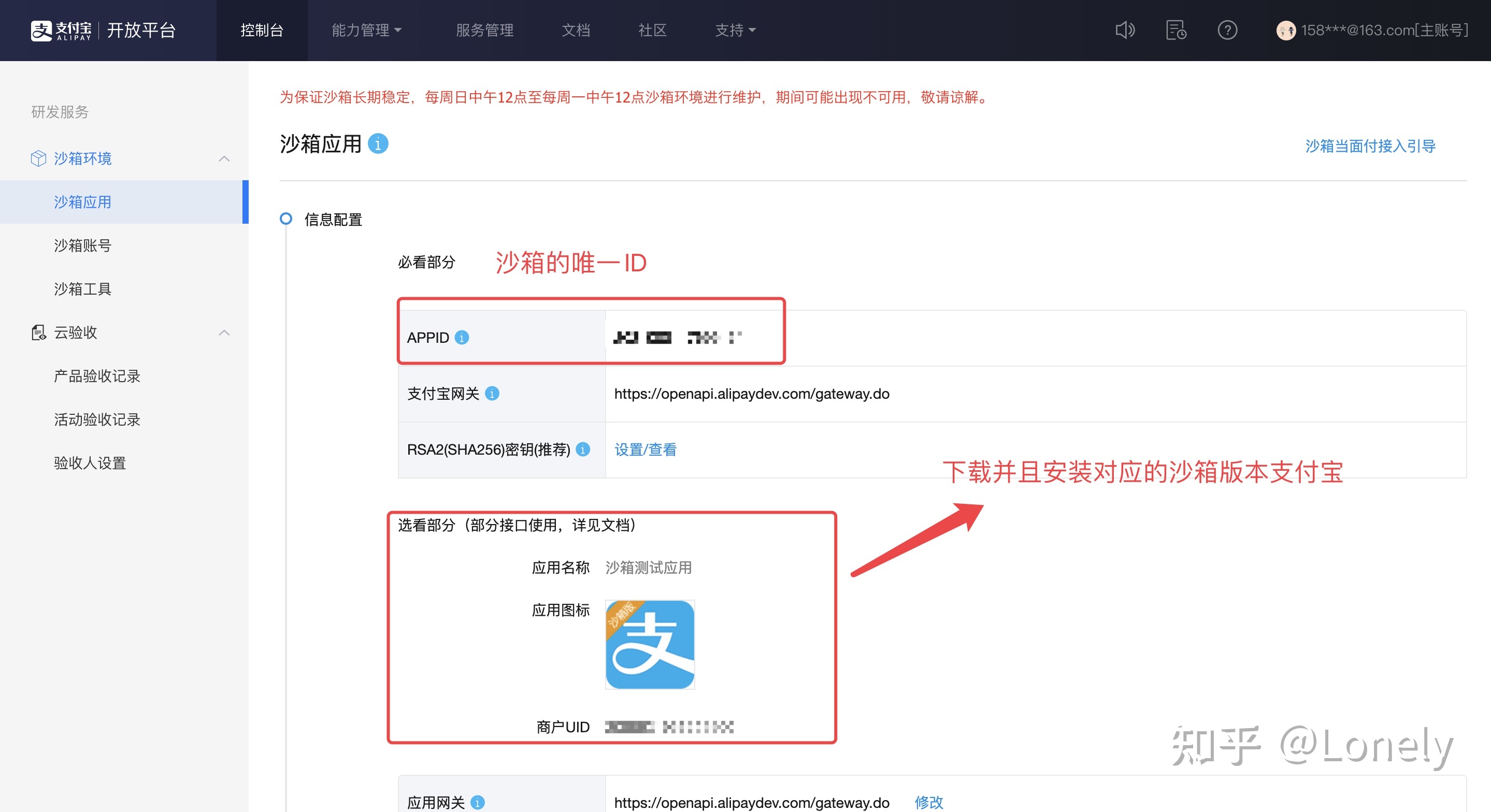Click the Alipay open platform logo

coord(103,30)
